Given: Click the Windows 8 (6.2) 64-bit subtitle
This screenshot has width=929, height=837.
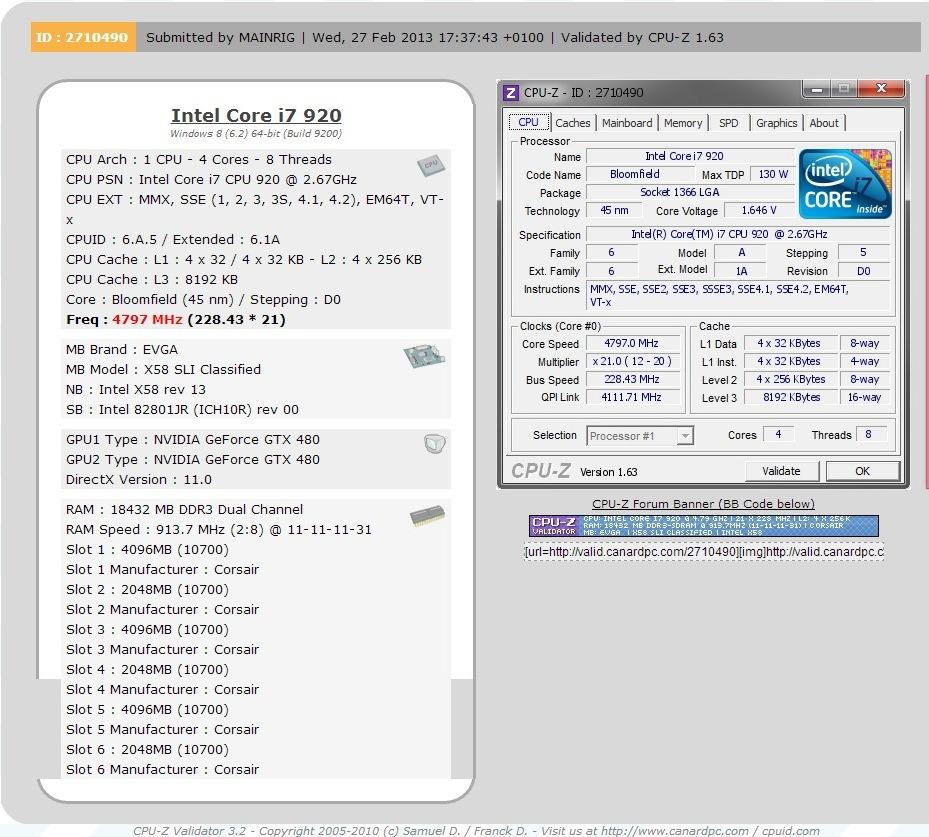Looking at the screenshot, I should pos(256,134).
